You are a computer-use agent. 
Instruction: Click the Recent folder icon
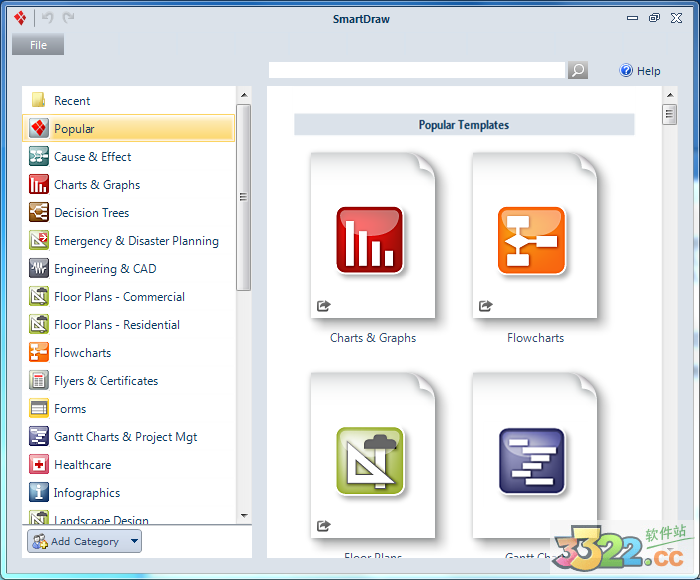tap(38, 100)
